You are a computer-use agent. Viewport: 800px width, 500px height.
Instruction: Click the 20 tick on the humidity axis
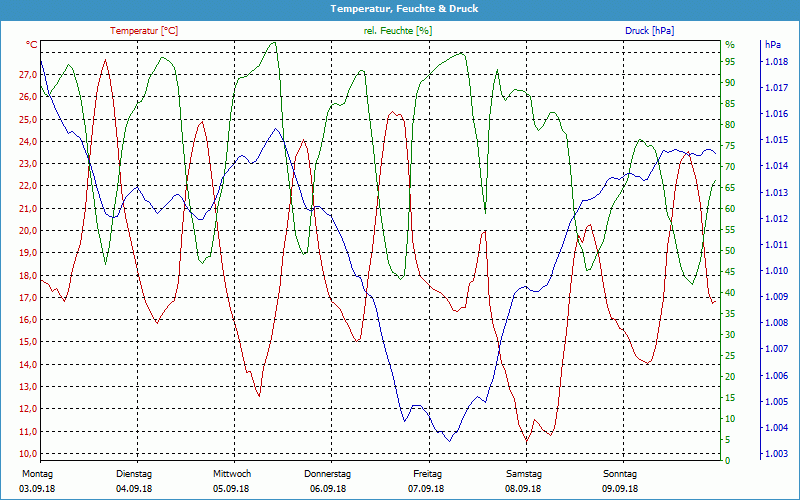click(x=730, y=377)
